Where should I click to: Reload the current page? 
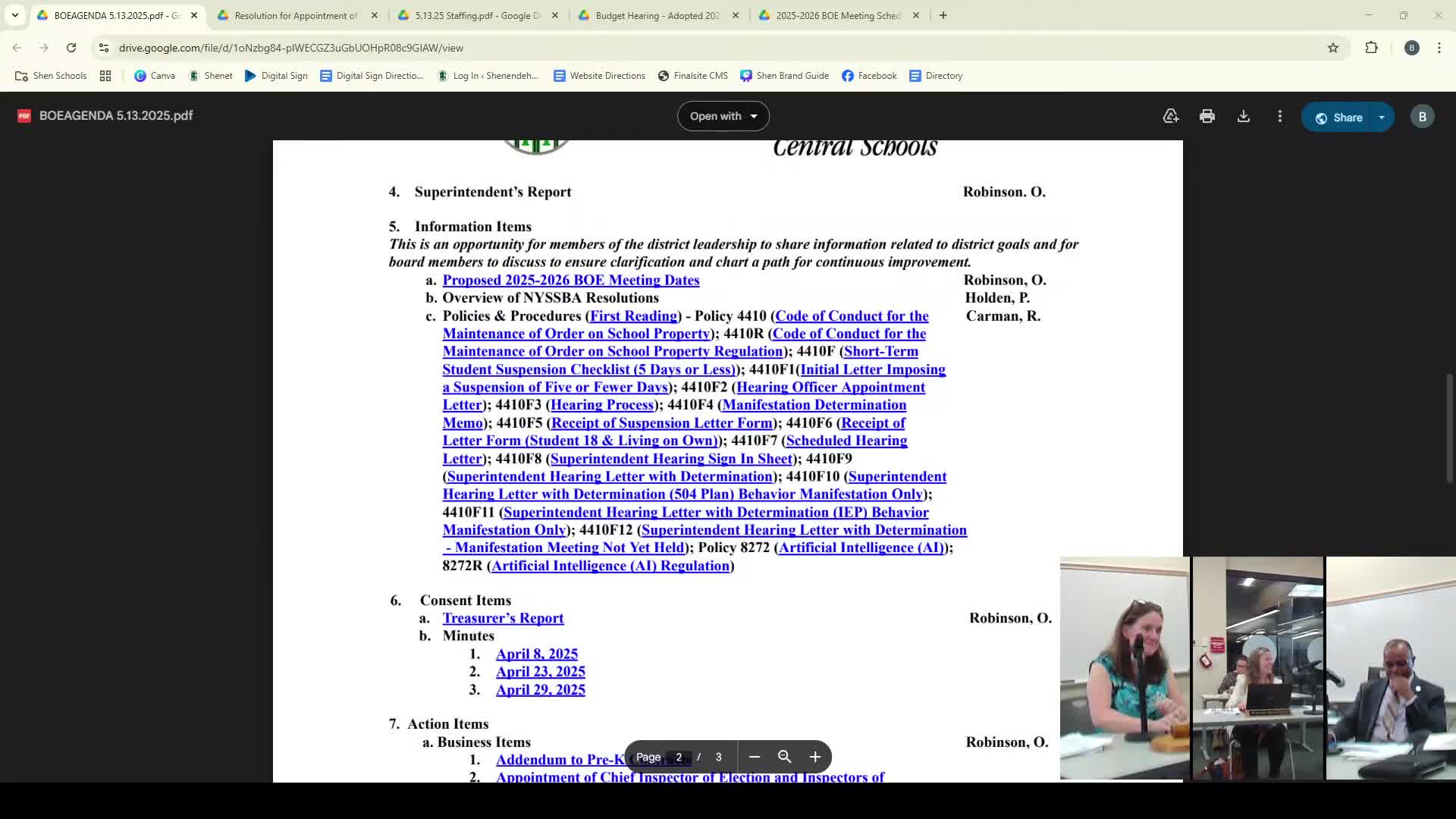click(71, 48)
